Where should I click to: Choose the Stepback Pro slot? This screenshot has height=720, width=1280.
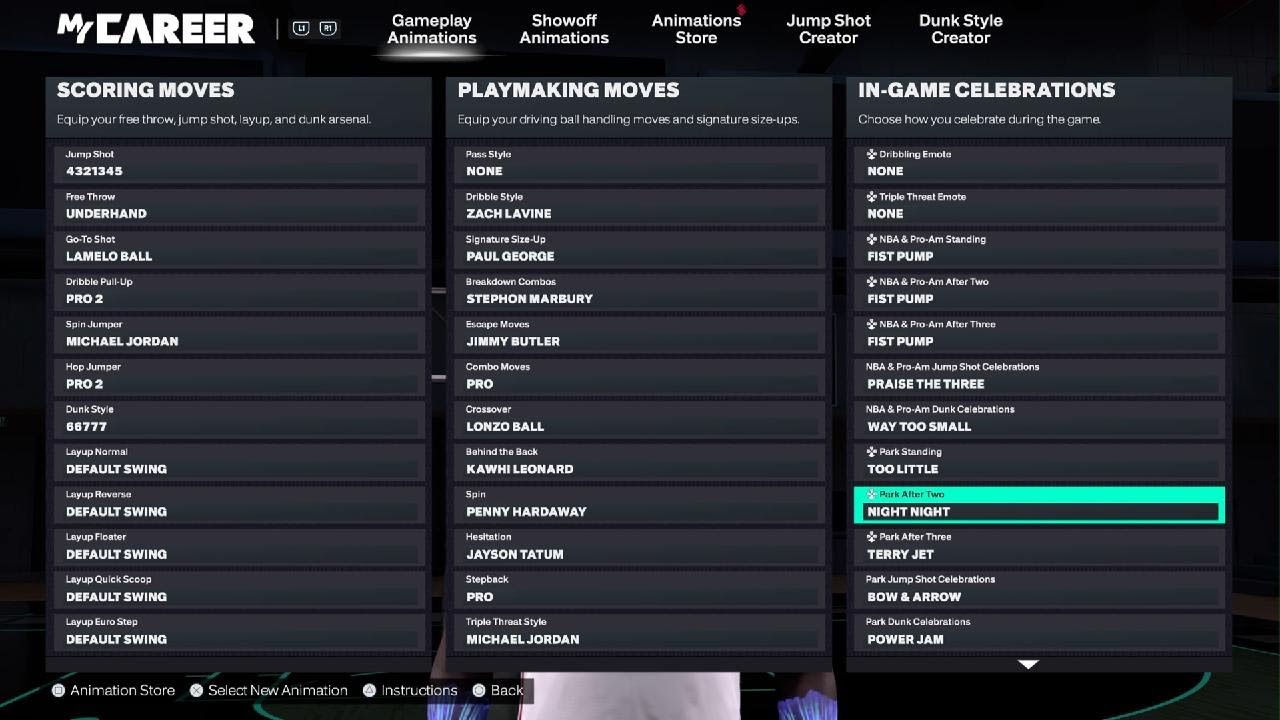click(x=640, y=589)
